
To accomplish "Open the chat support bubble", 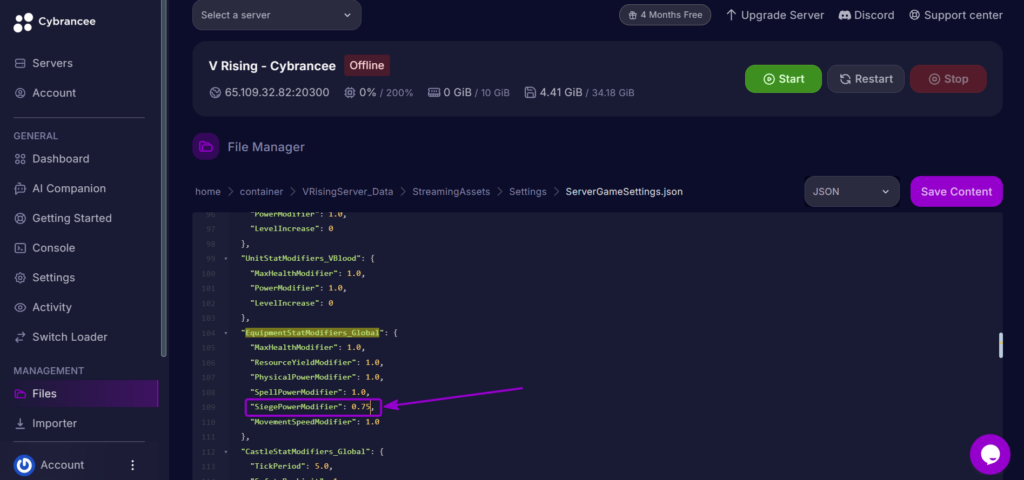I will click(990, 454).
